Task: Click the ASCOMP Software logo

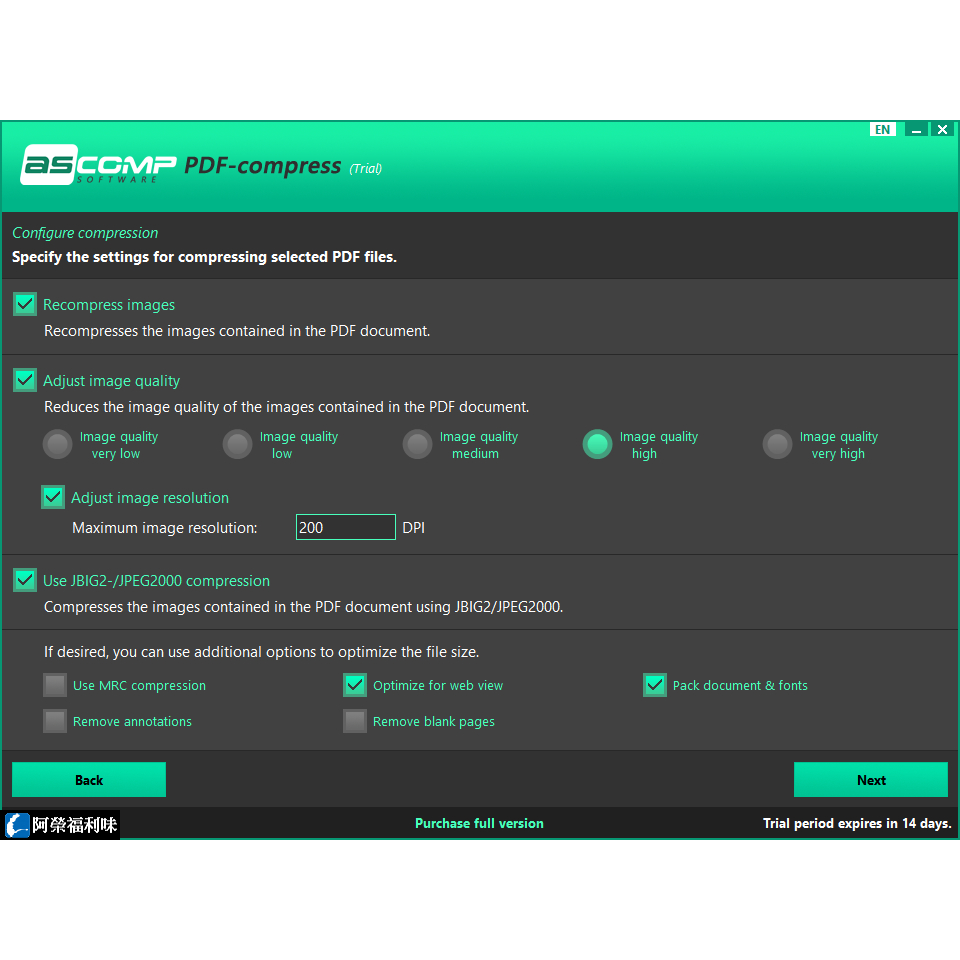Action: (98, 165)
